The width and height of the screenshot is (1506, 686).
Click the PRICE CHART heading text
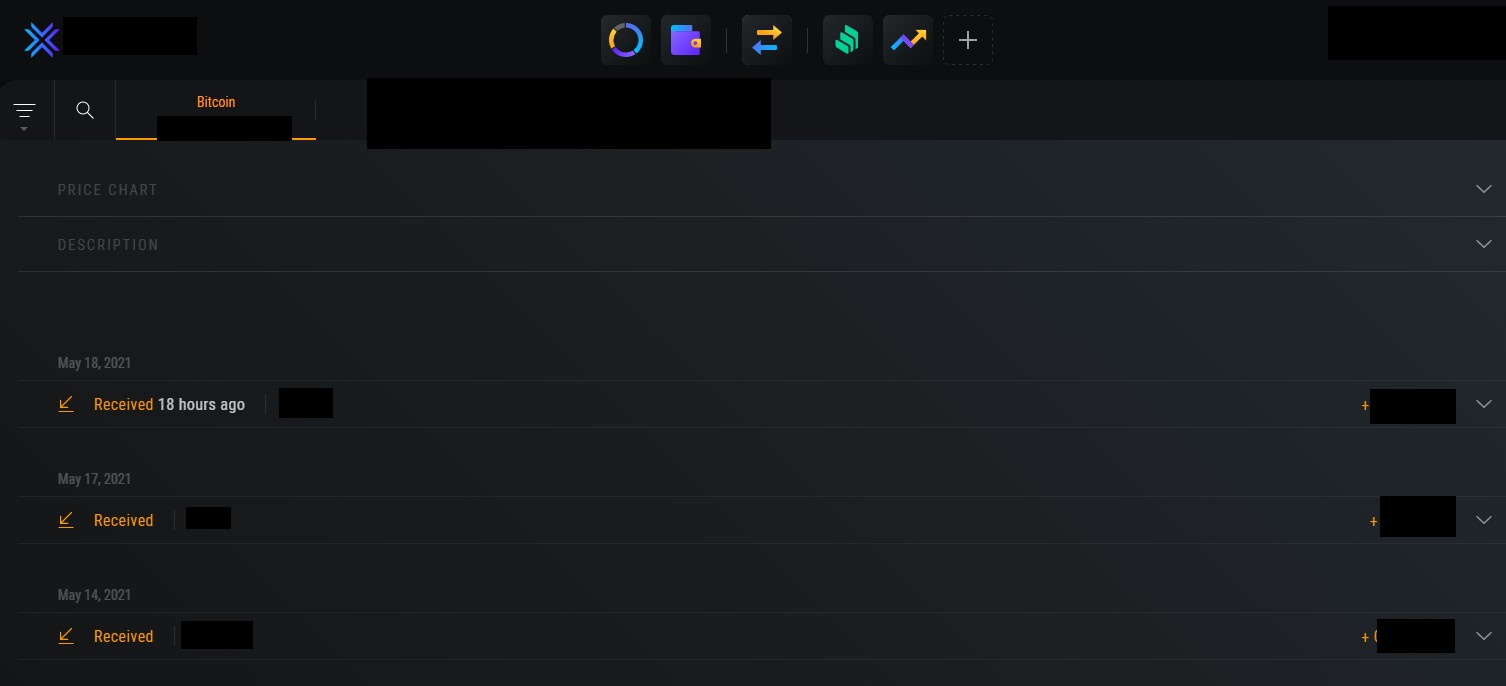108,190
